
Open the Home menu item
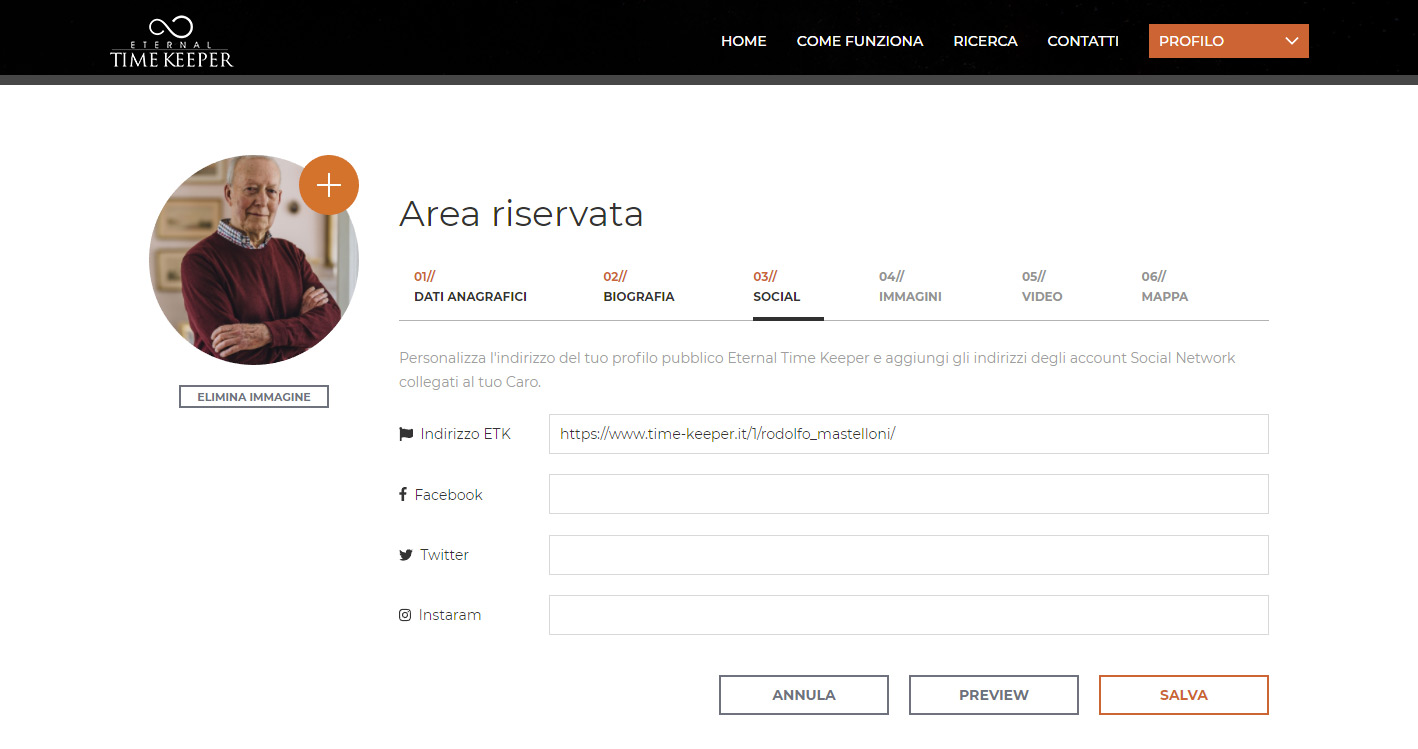[743, 41]
